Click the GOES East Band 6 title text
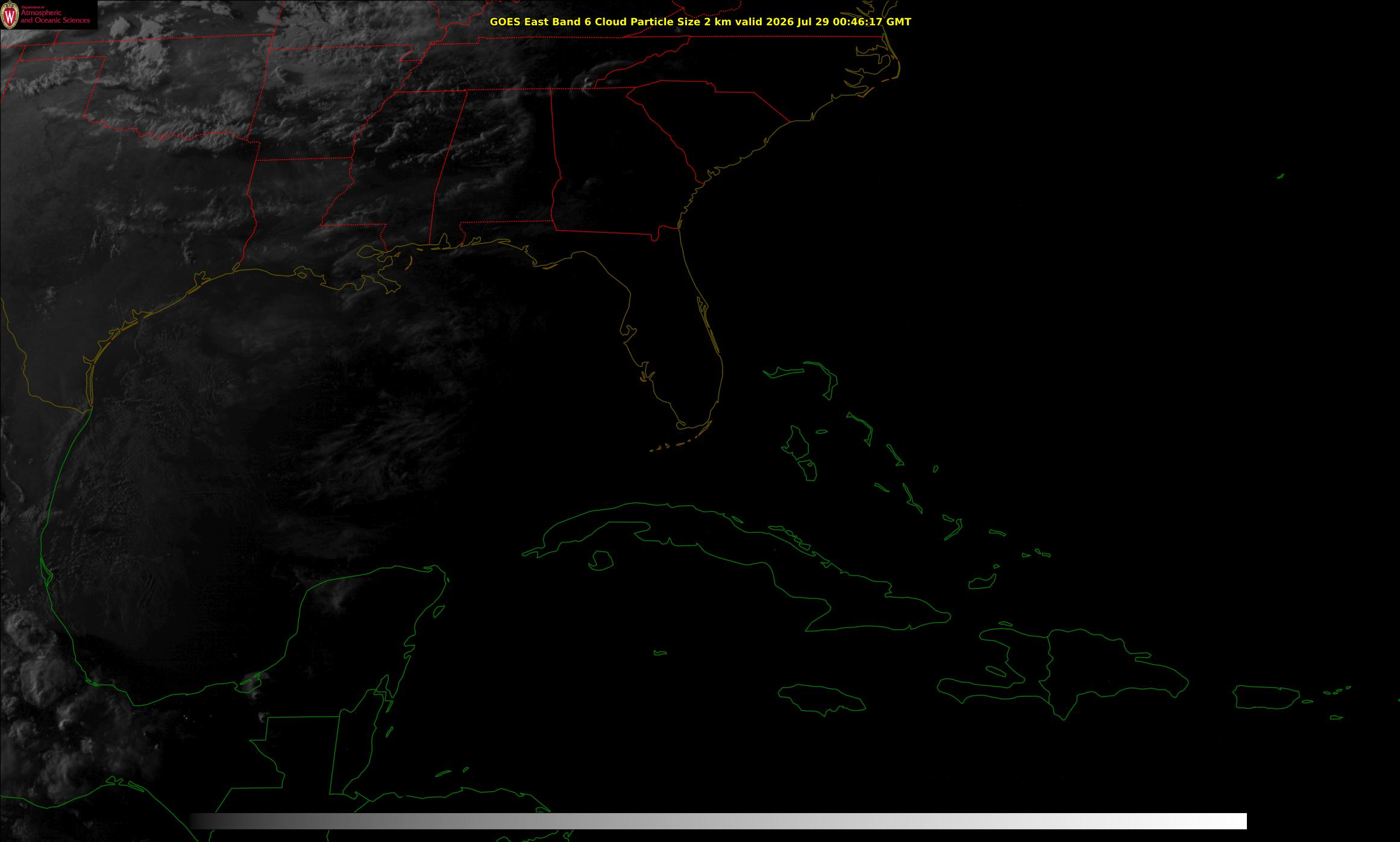The width and height of the screenshot is (1400, 842). pyautogui.click(x=700, y=22)
